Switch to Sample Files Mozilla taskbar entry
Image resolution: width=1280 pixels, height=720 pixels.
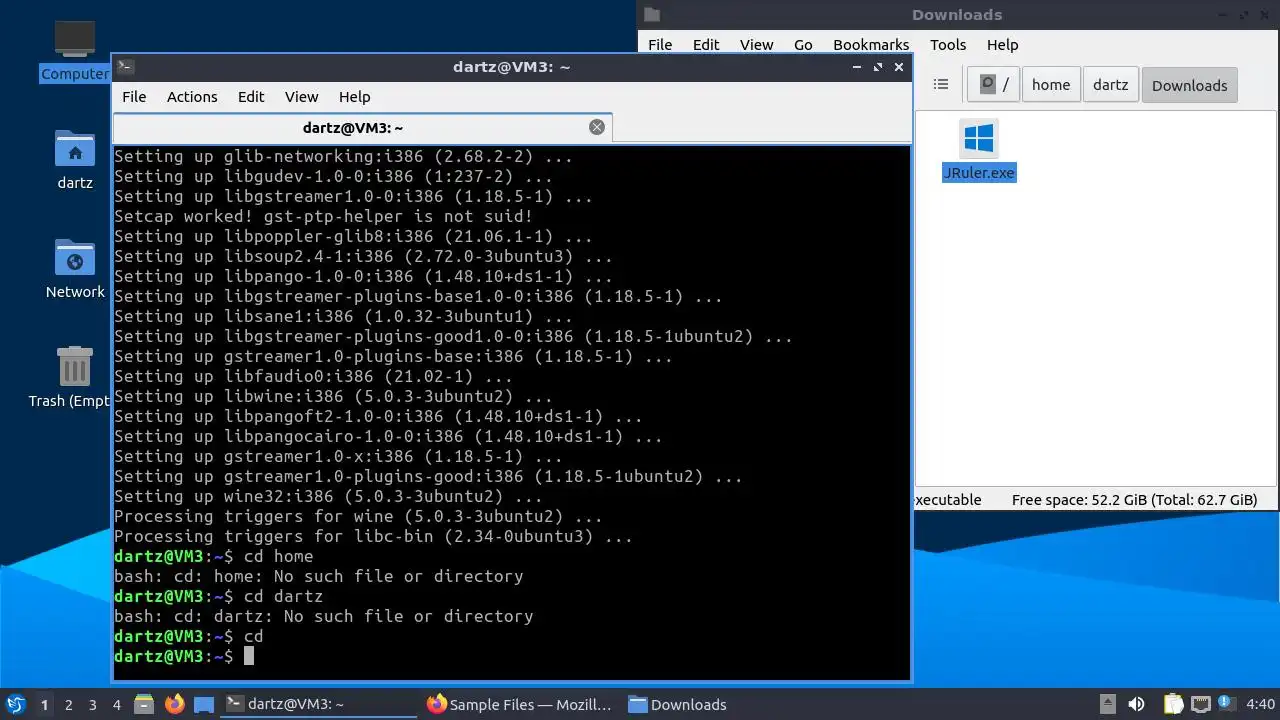[x=519, y=704]
